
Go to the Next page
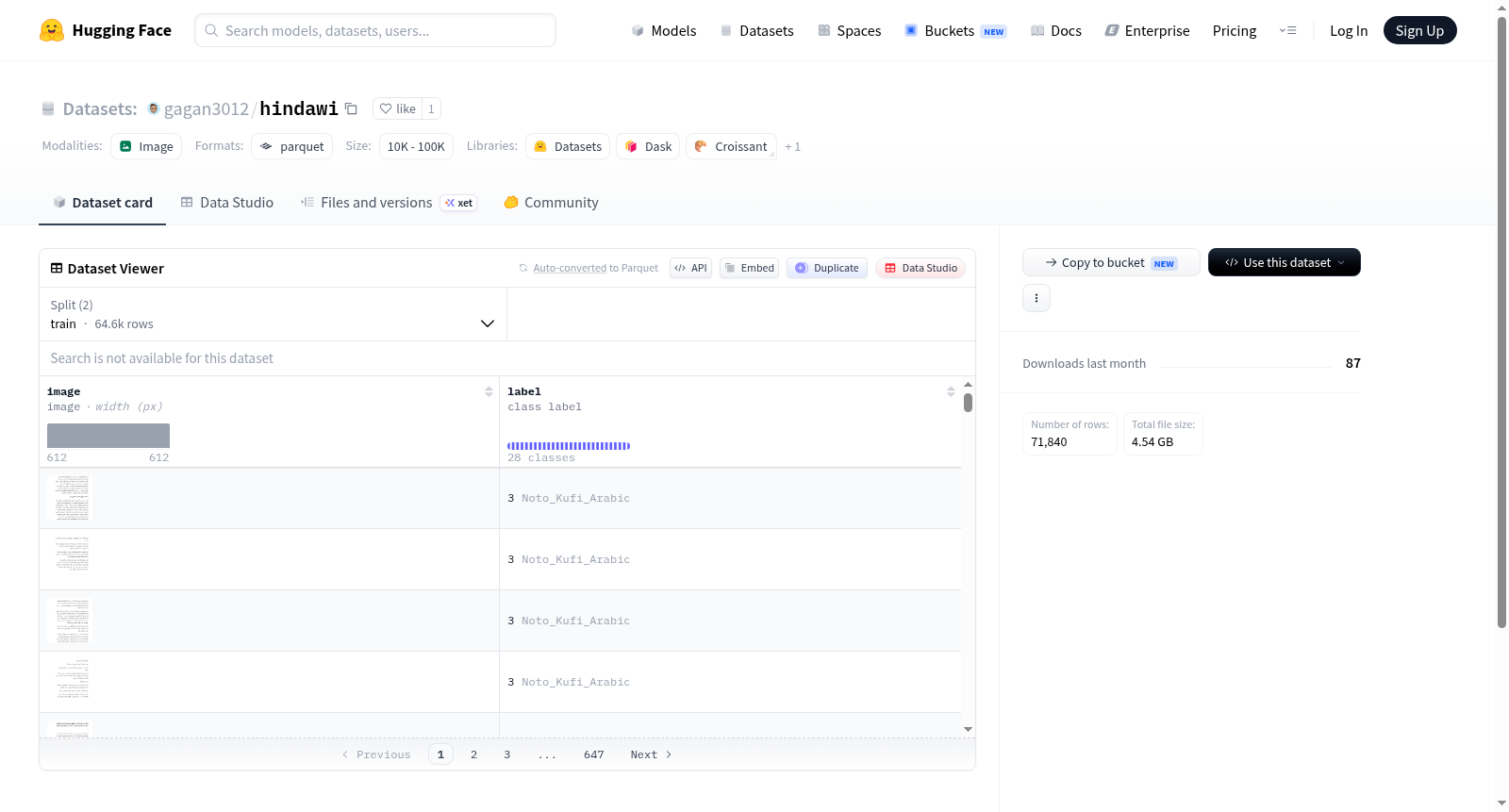coord(652,754)
